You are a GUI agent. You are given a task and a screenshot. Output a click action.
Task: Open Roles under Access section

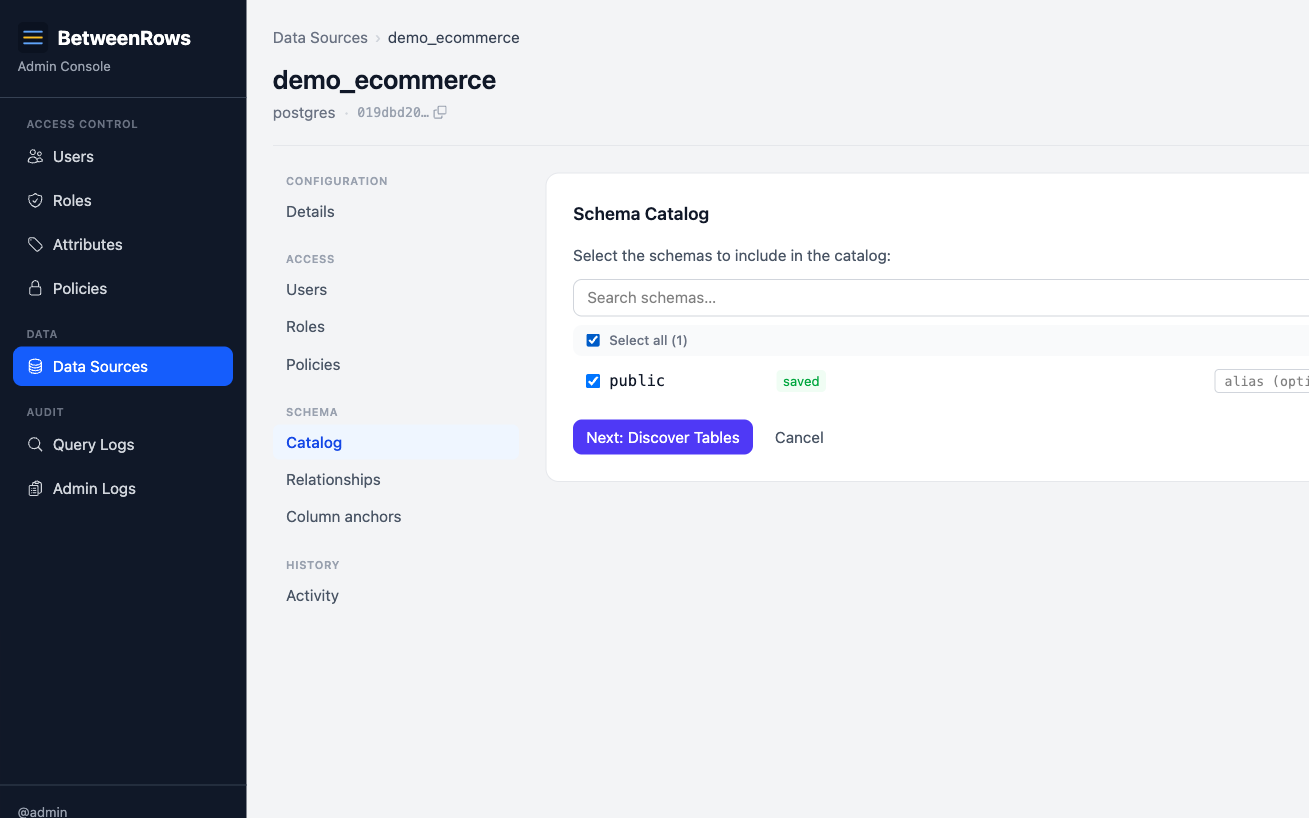(396, 327)
